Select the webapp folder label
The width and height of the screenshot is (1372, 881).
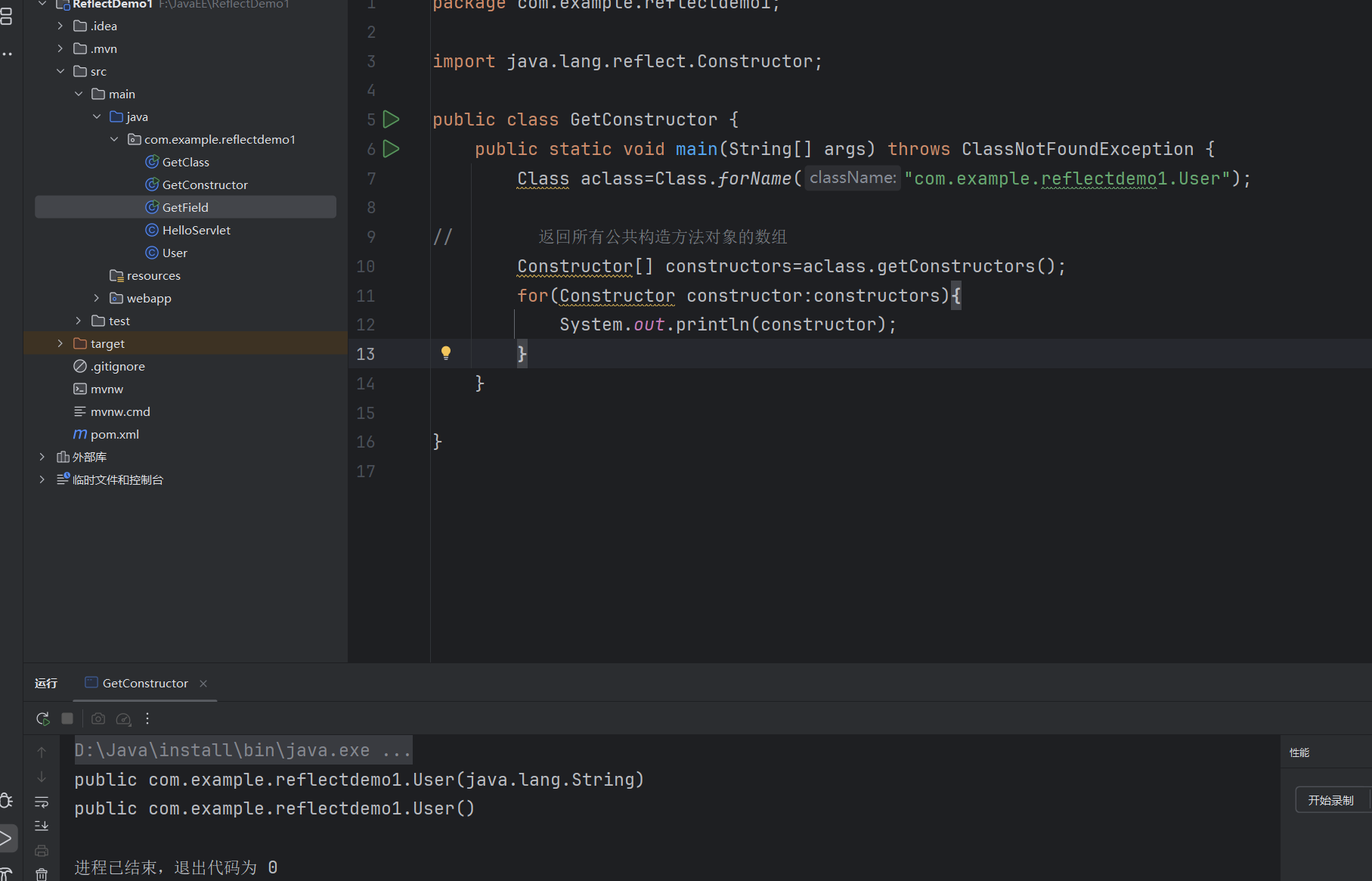[x=149, y=298]
